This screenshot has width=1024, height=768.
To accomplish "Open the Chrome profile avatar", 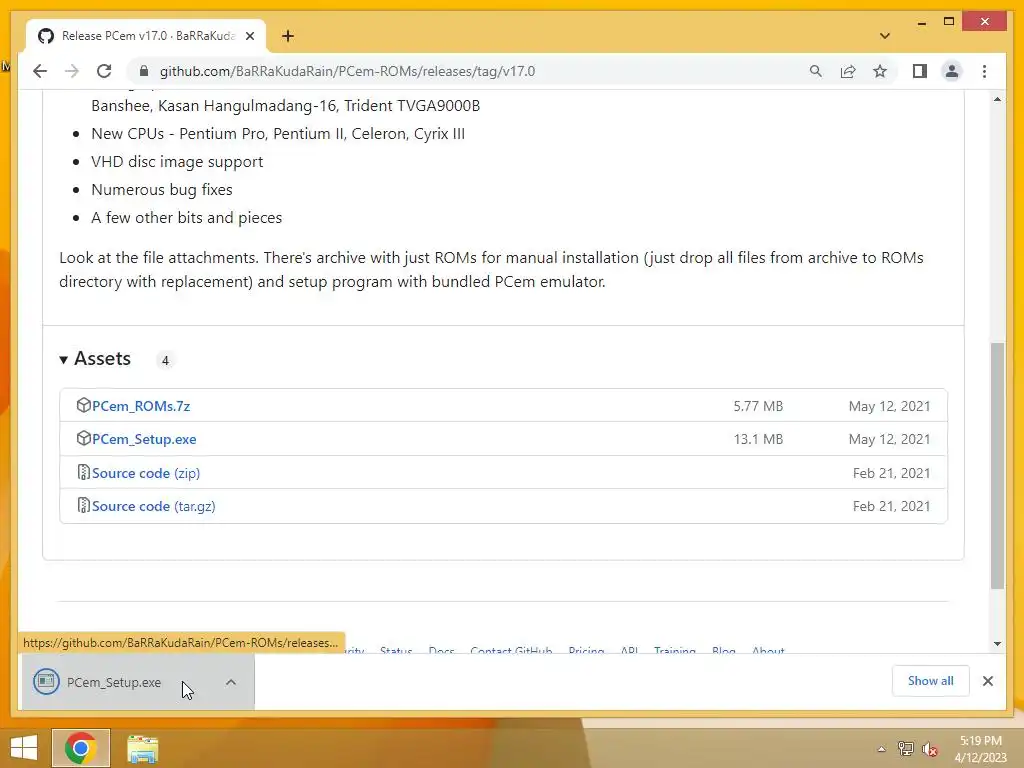I will pos(952,71).
